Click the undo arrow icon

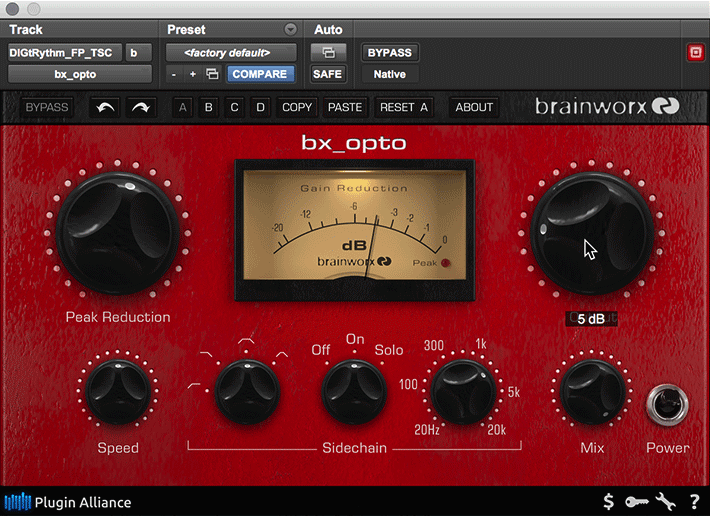pyautogui.click(x=106, y=108)
